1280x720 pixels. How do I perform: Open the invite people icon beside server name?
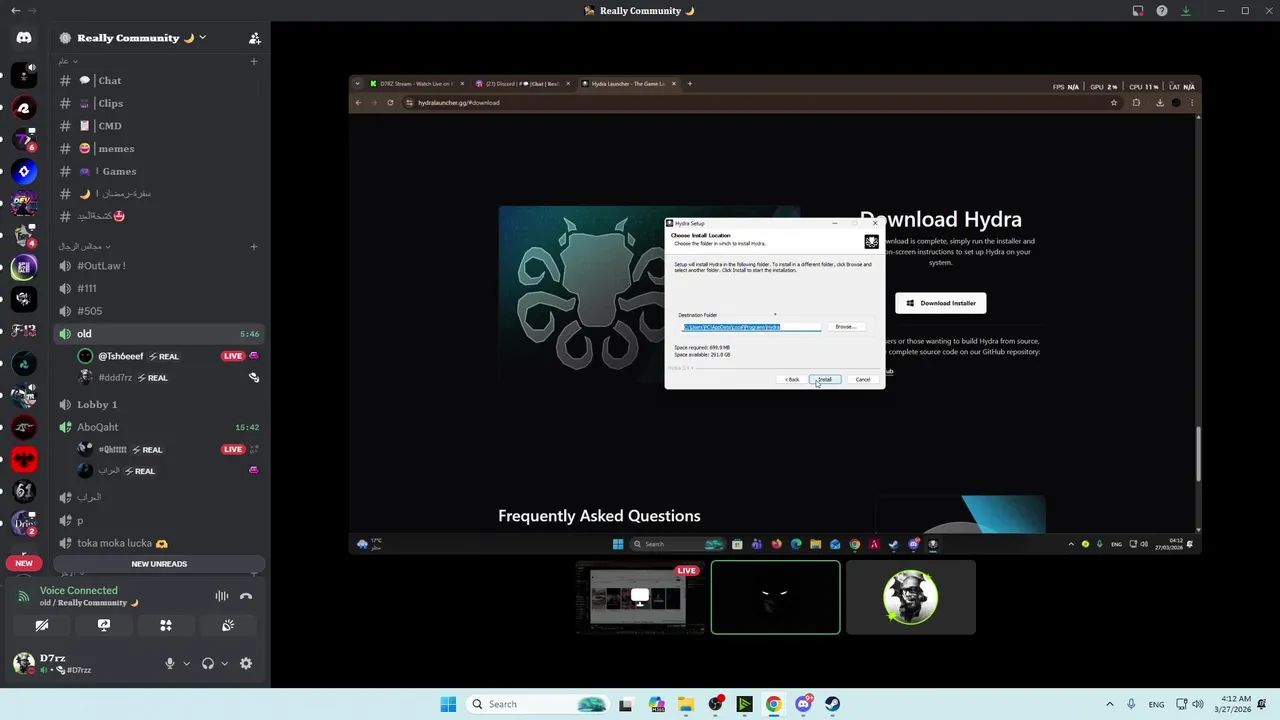click(254, 38)
